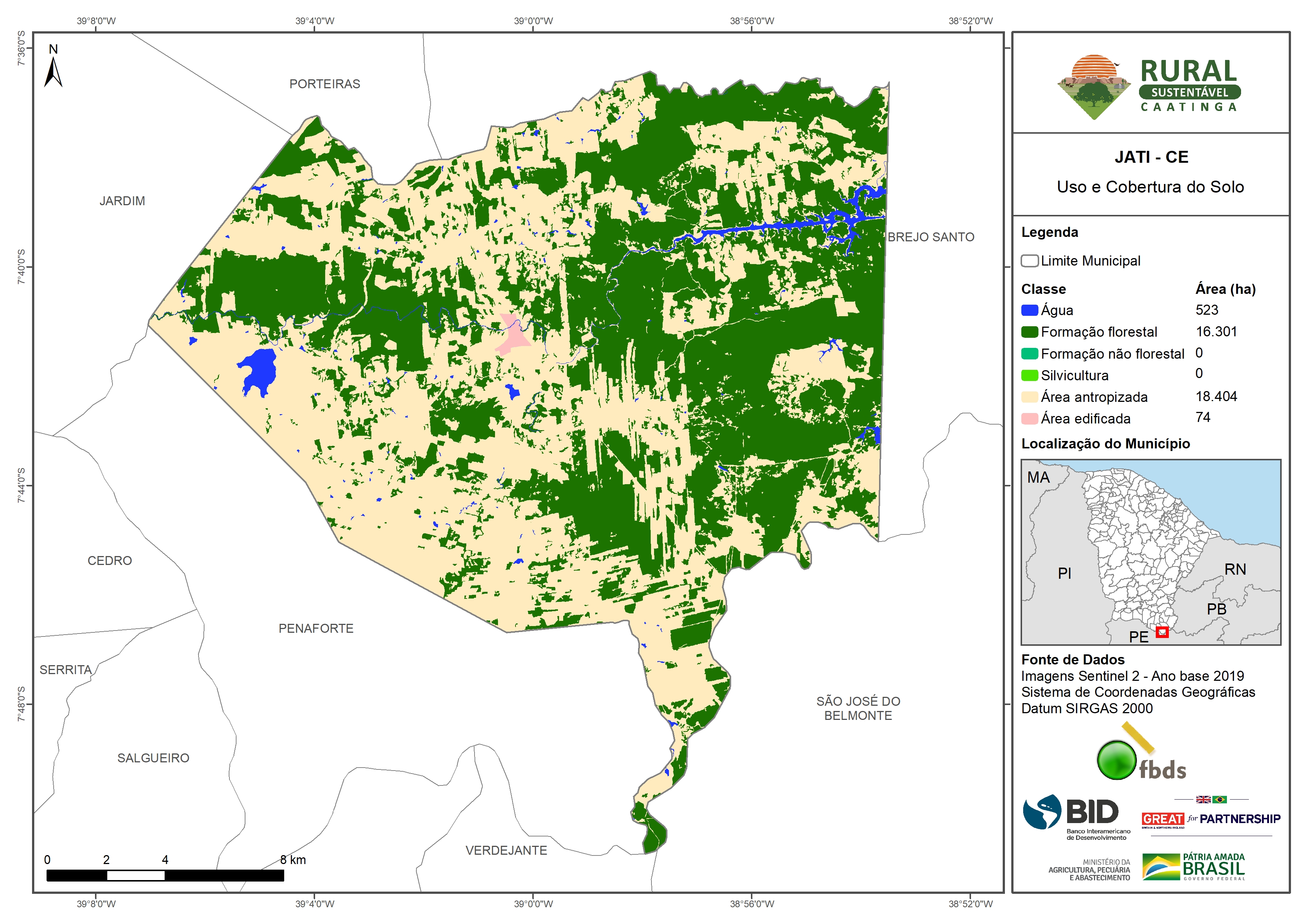Click the GREAT for Partnership logo

coord(1211,818)
